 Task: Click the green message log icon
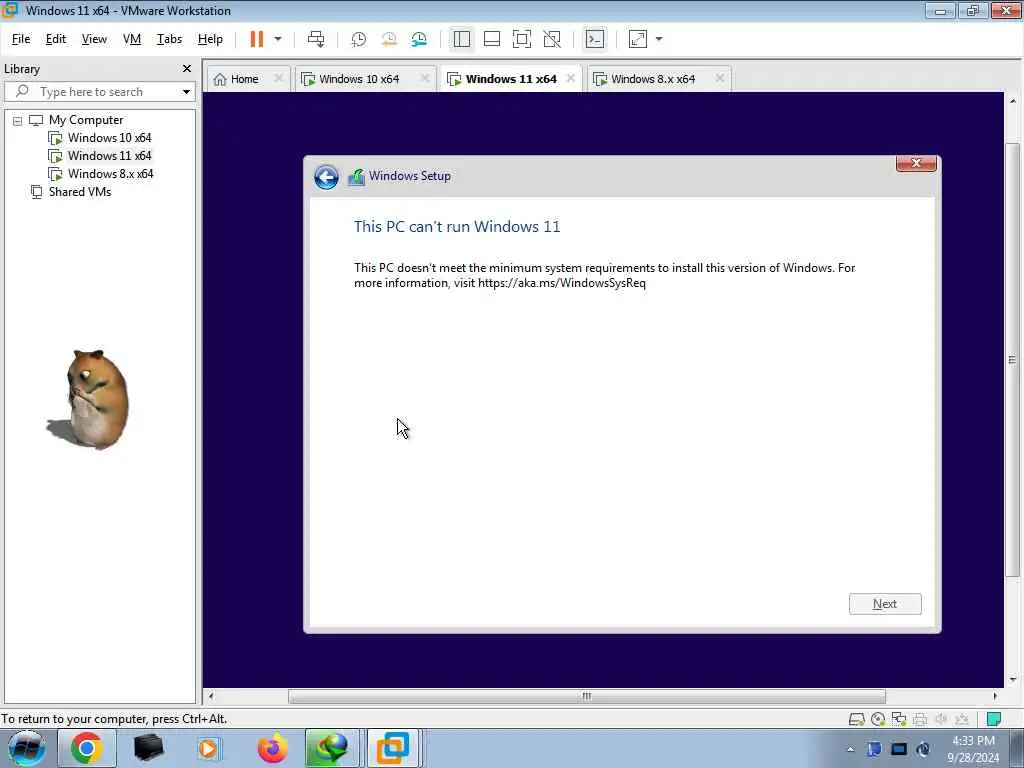(x=994, y=720)
